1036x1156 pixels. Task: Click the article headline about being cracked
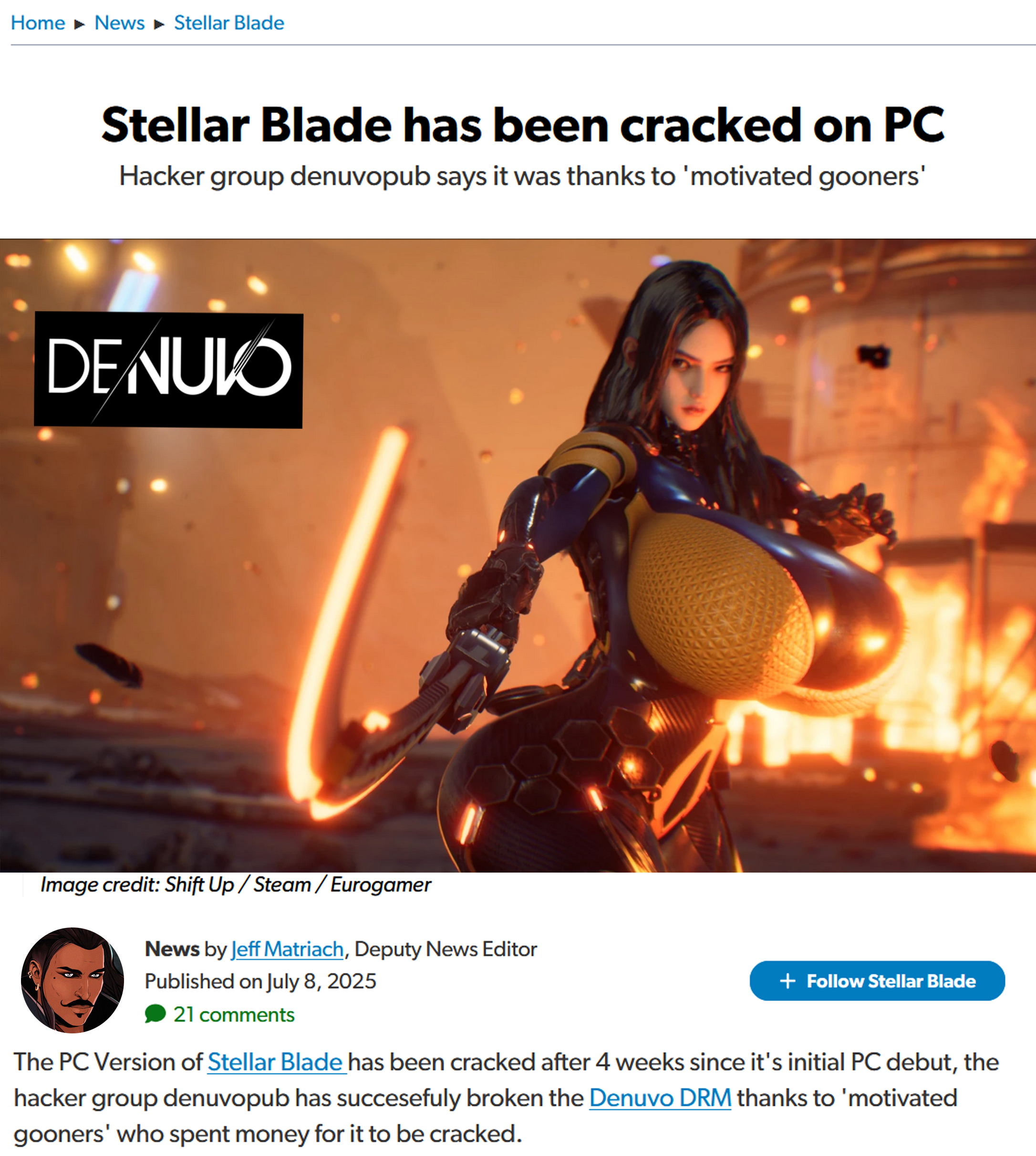(x=523, y=125)
